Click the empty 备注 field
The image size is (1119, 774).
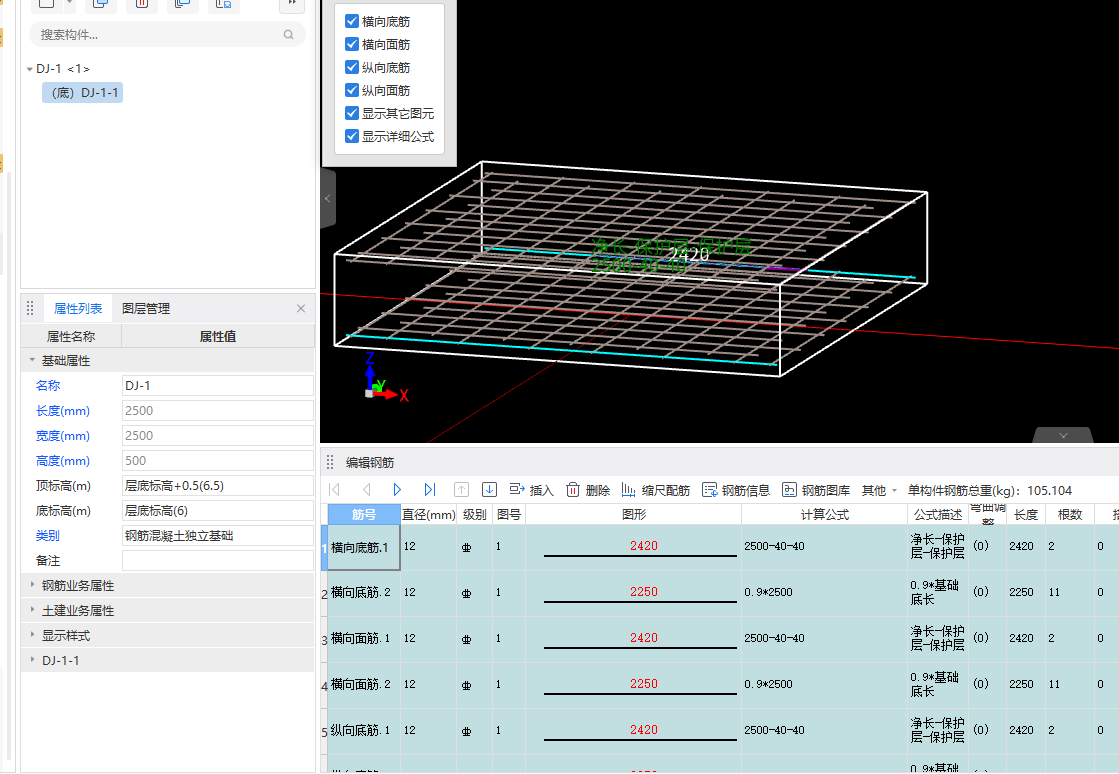pos(218,561)
